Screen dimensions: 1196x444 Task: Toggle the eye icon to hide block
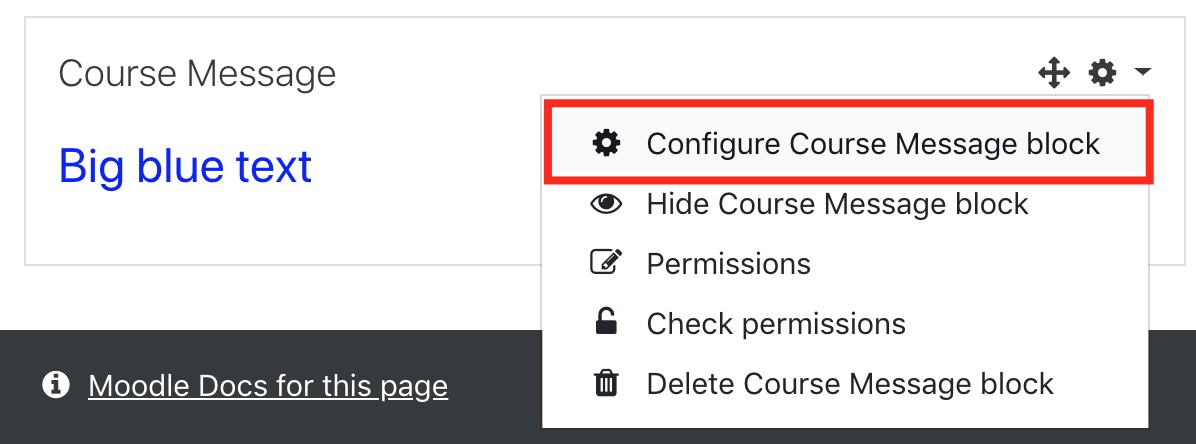click(606, 204)
